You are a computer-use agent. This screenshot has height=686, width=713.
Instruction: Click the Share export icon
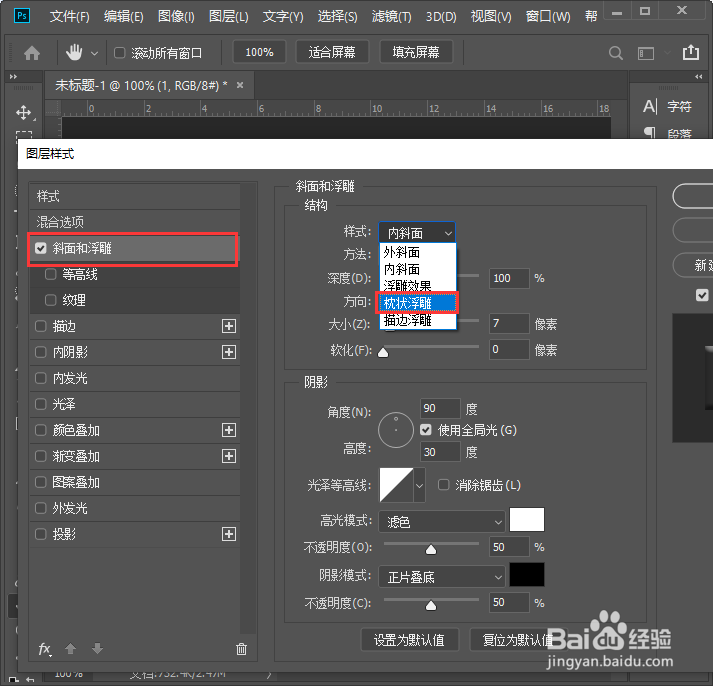point(691,52)
